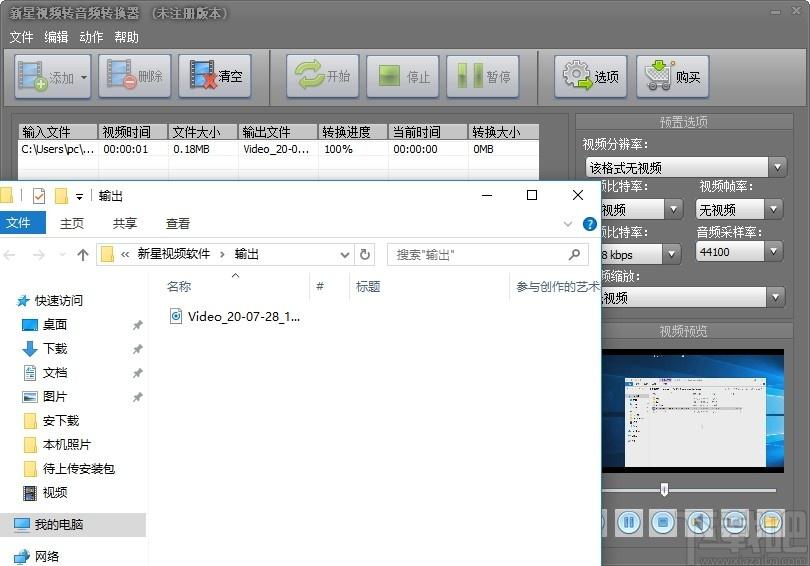
Task: Expand the audio bitrate kbps dropdown
Action: [x=671, y=254]
